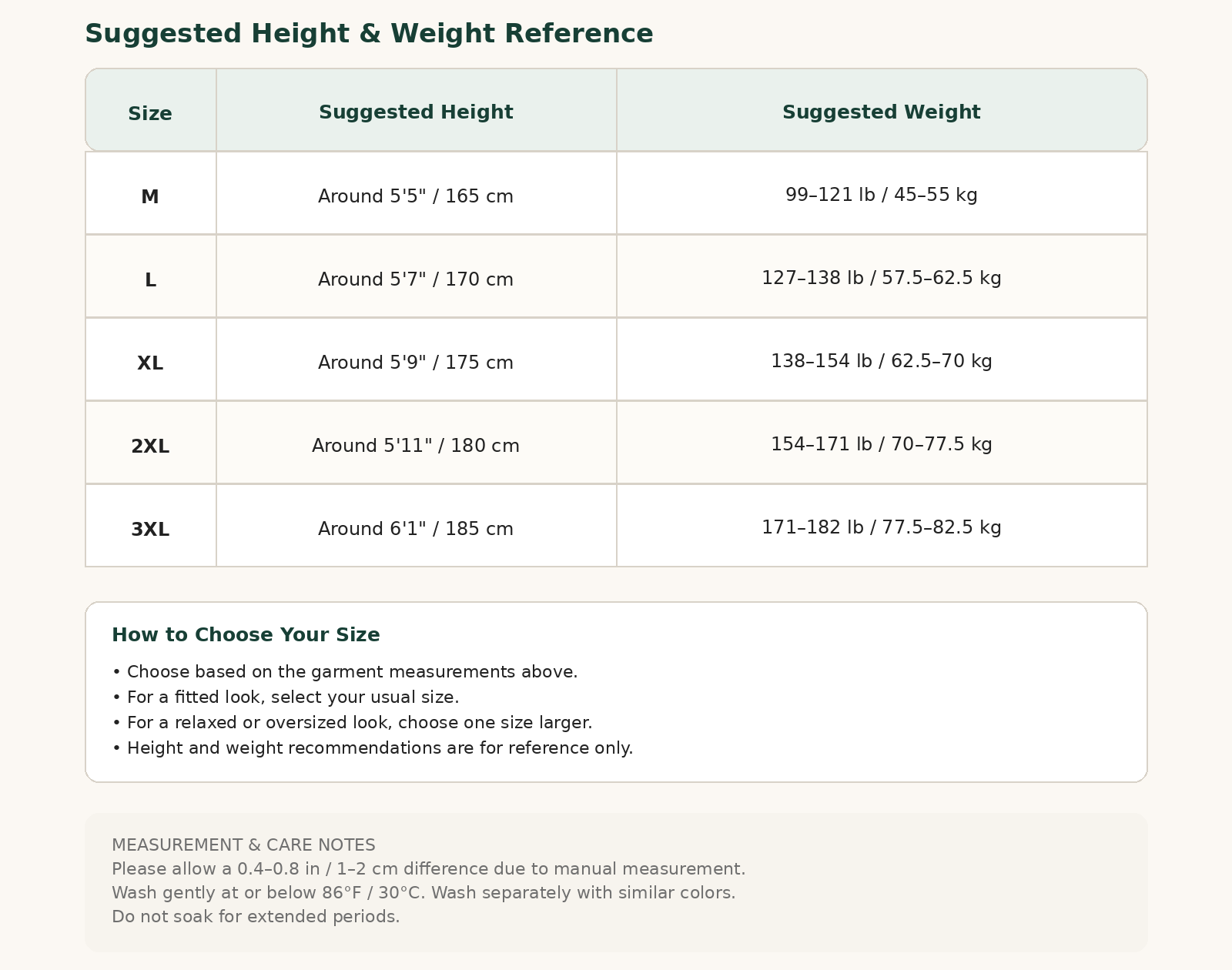Select the Suggested Weight column header
Image resolution: width=1232 pixels, height=970 pixels.
click(882, 112)
